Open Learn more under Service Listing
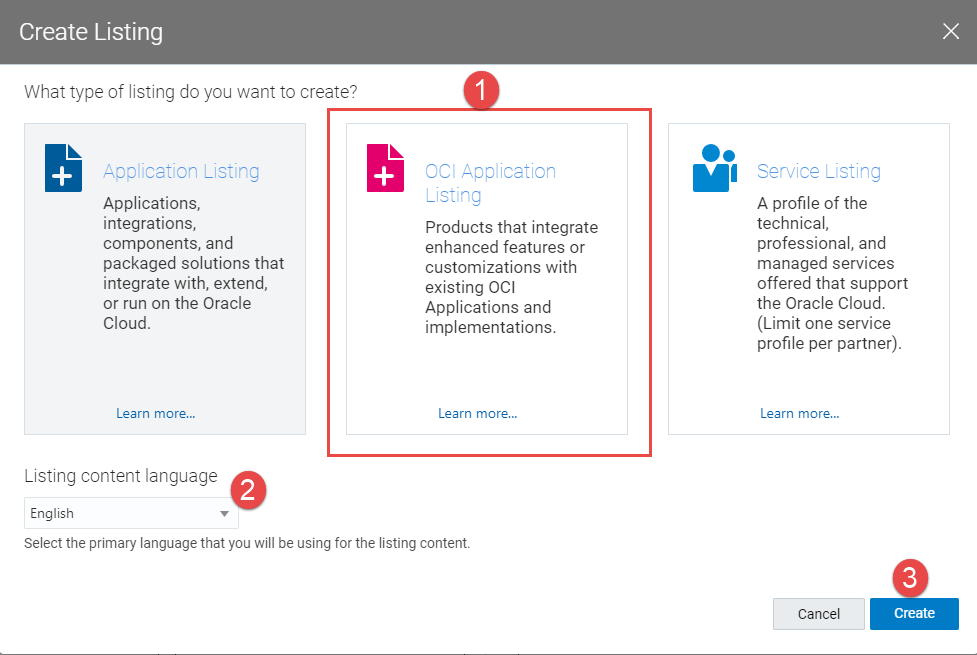The height and width of the screenshot is (655, 977). (800, 413)
